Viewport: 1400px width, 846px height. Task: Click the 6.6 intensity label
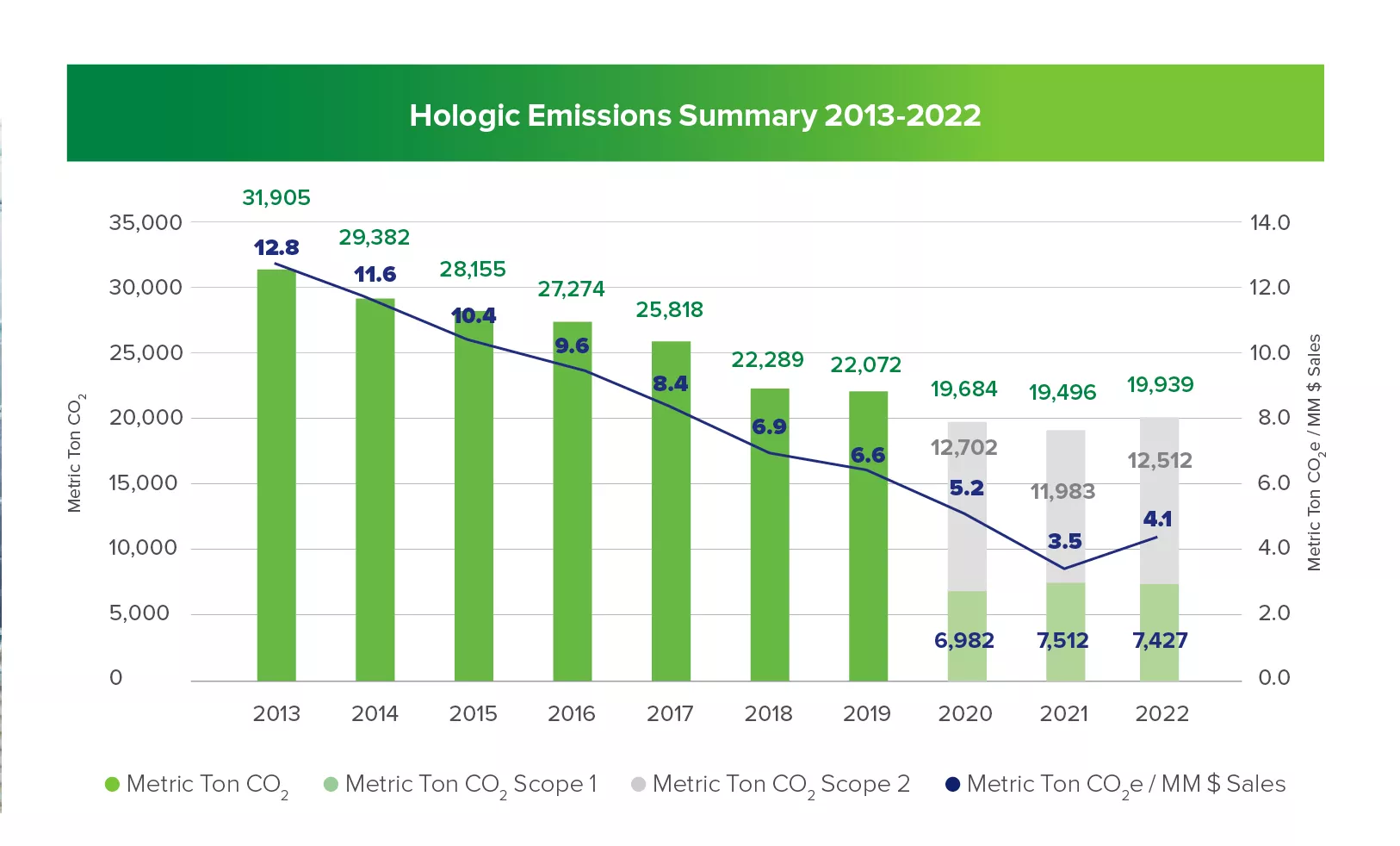pyautogui.click(x=868, y=456)
